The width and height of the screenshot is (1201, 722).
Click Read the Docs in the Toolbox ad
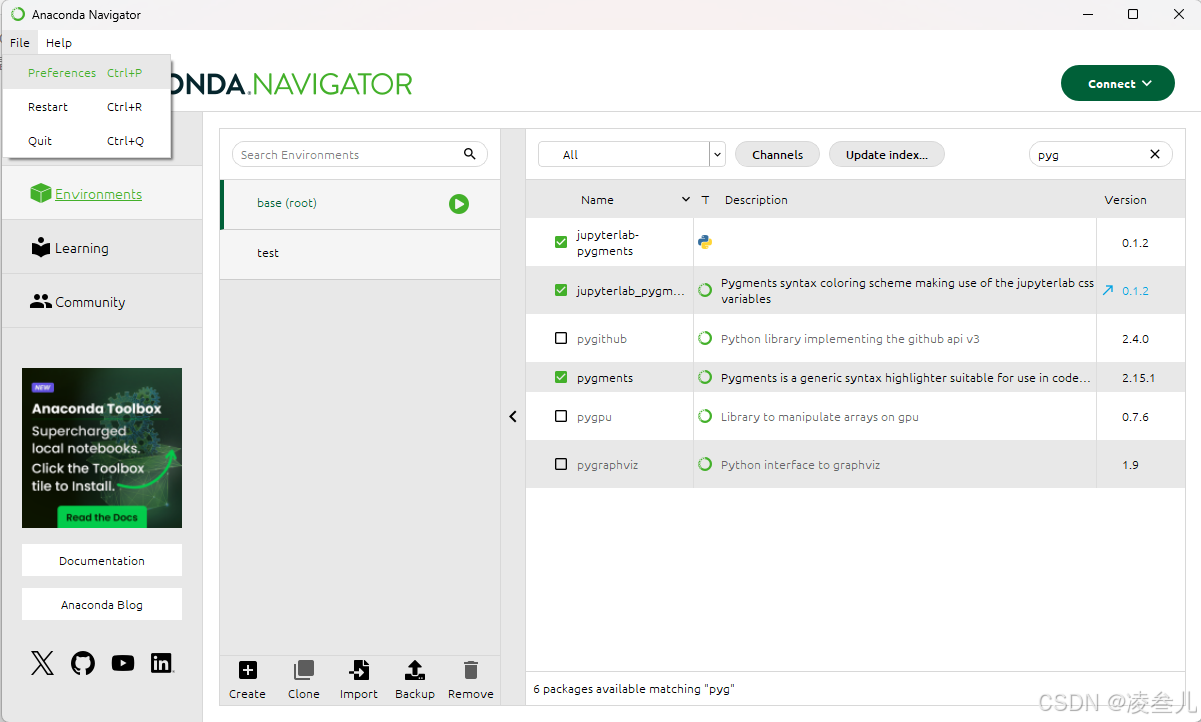[x=102, y=517]
